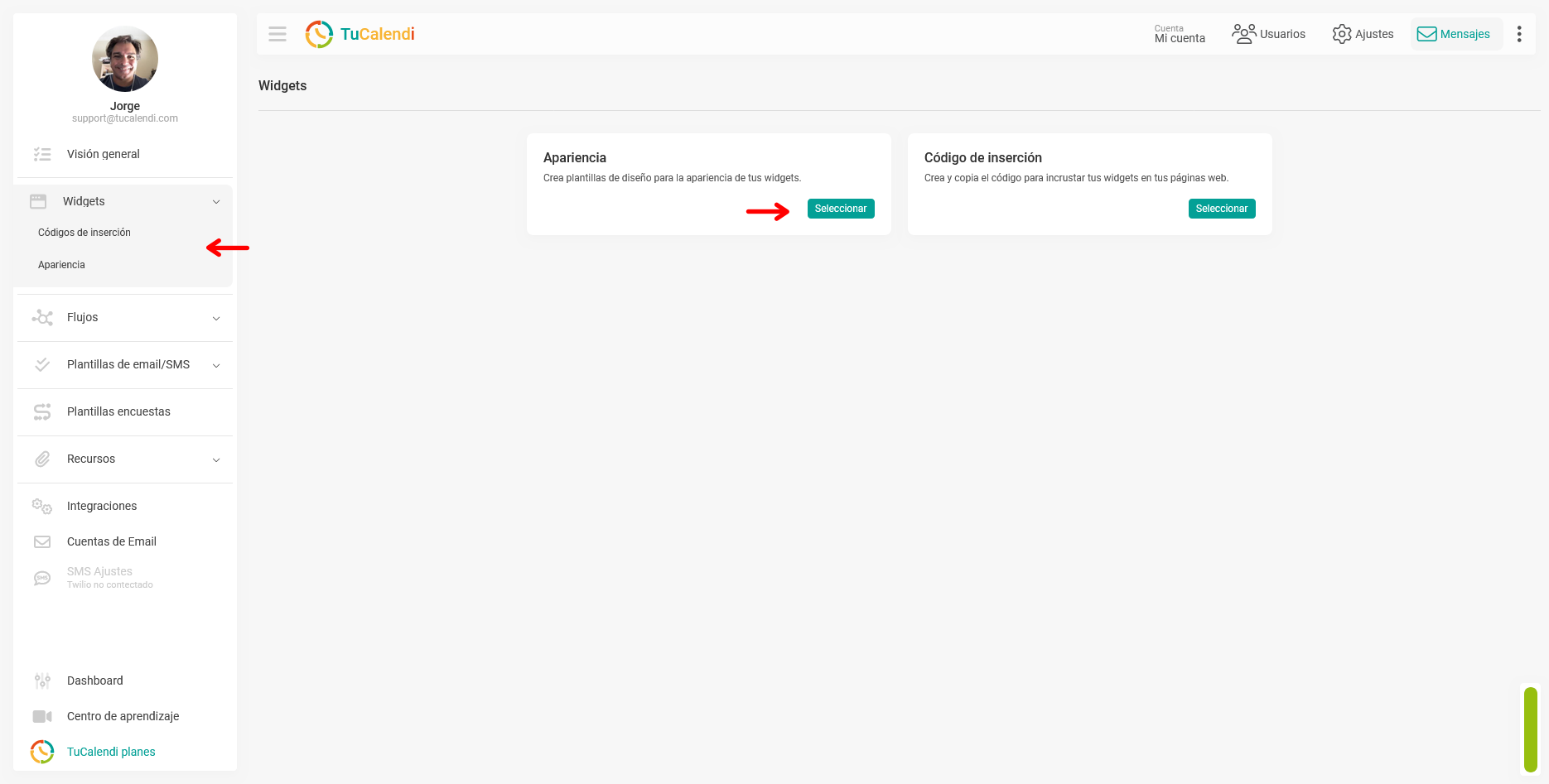Open Apariencia submenu item in sidebar
The width and height of the screenshot is (1549, 784).
(x=61, y=265)
